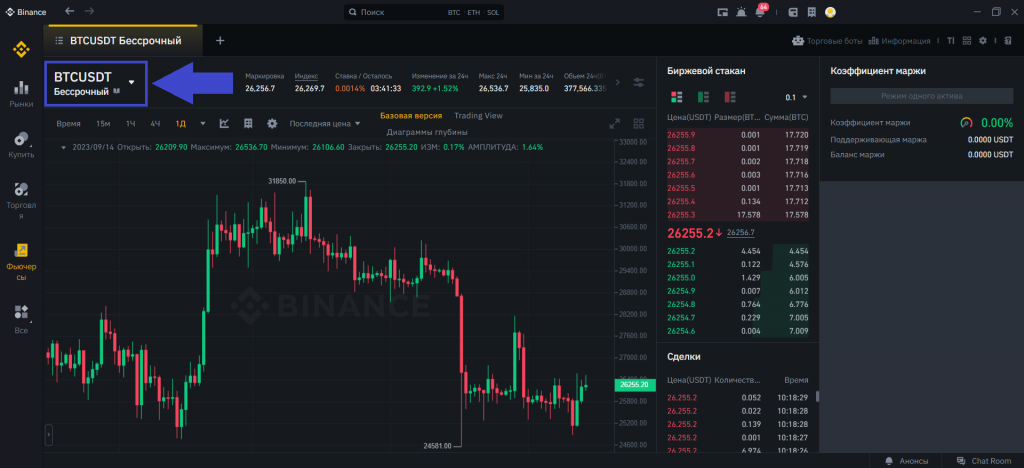1024x468 pixels.
Task: Collapse the candle info line triangle
Action: (63, 148)
